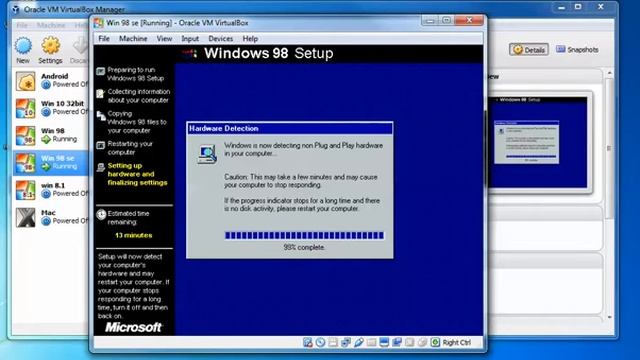Select the Win 98 se VM icon
Image resolution: width=640 pixels, height=360 pixels.
click(x=25, y=163)
